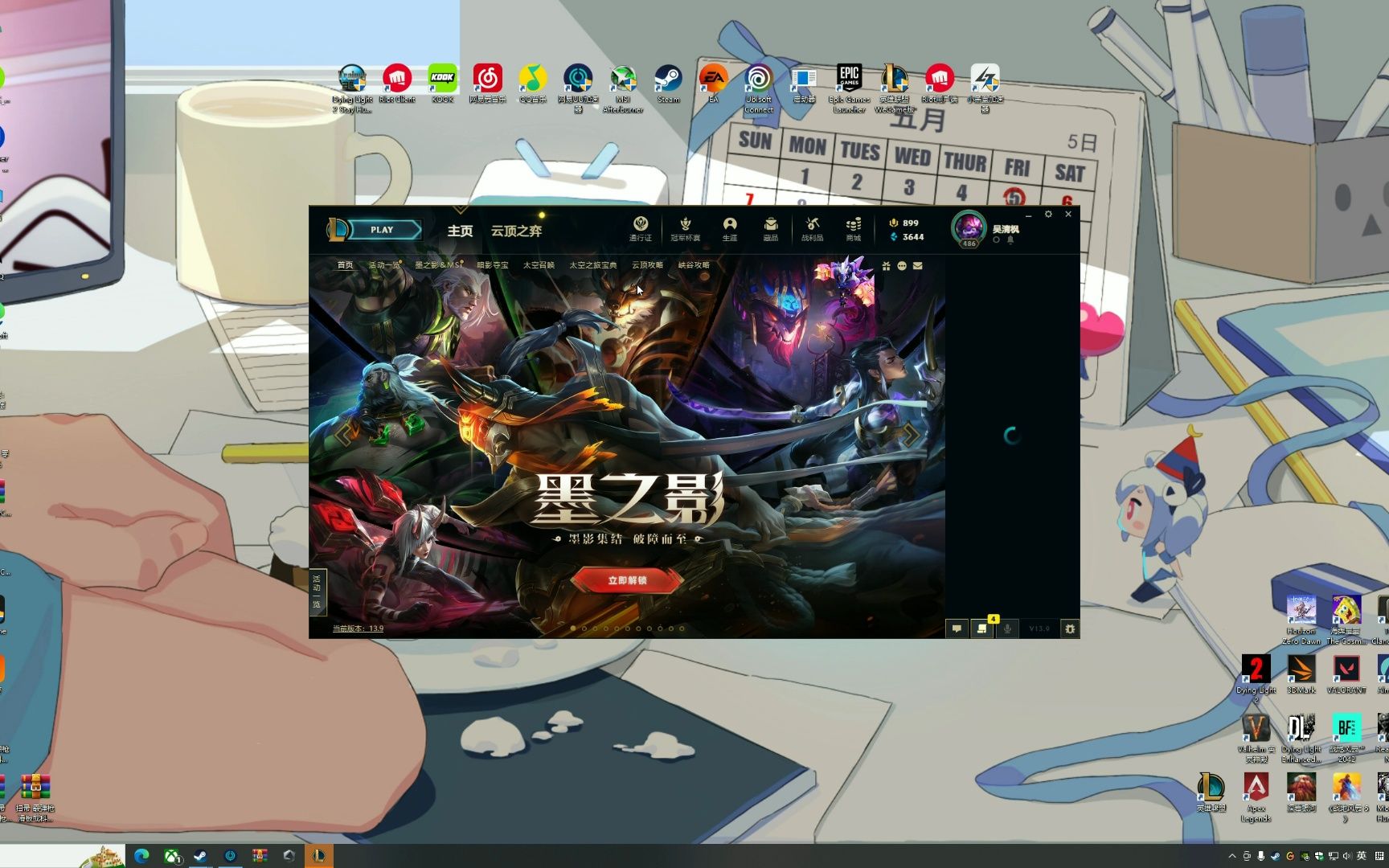Open Microsoft Edge from the taskbar
The image size is (1389, 868).
(142, 856)
